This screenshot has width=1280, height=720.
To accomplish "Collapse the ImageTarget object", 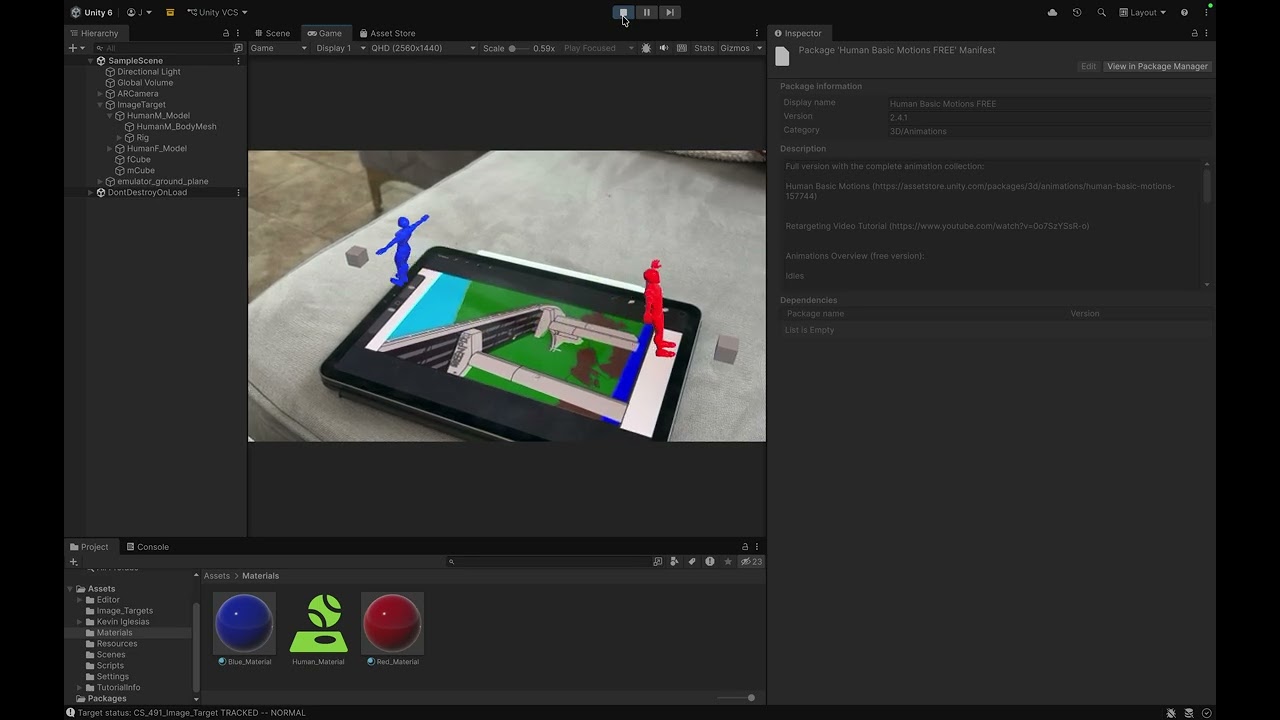I will point(100,105).
